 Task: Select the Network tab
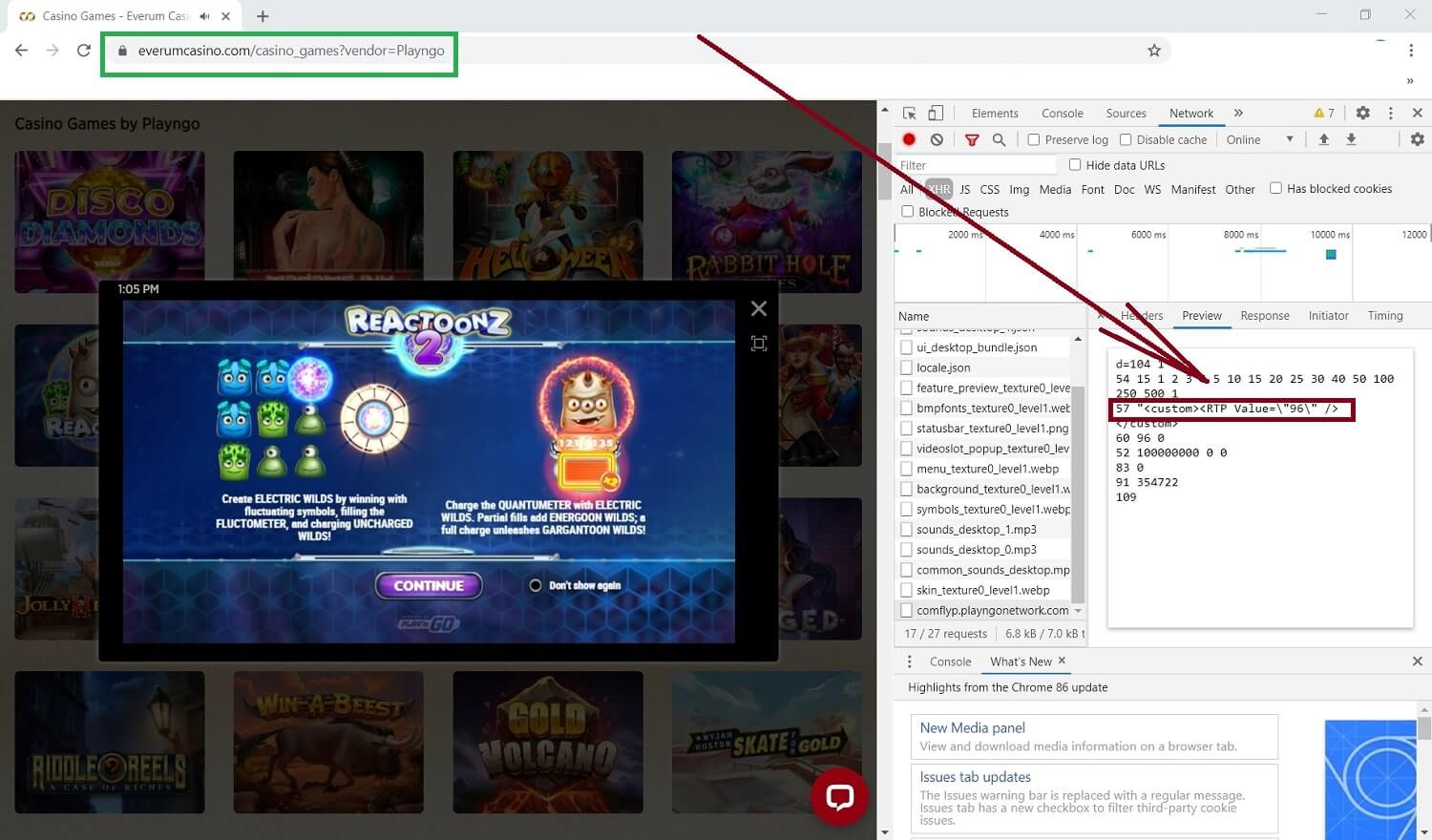1191,114
